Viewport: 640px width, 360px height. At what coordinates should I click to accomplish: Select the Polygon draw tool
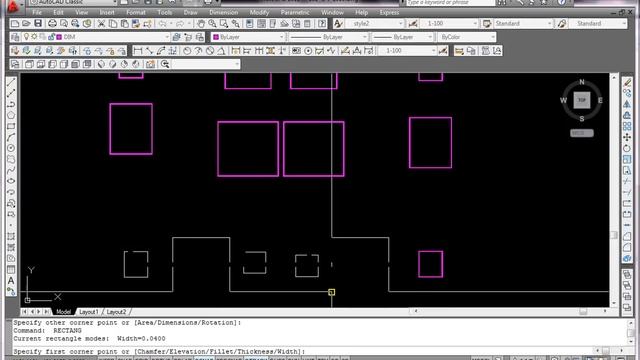(11, 116)
